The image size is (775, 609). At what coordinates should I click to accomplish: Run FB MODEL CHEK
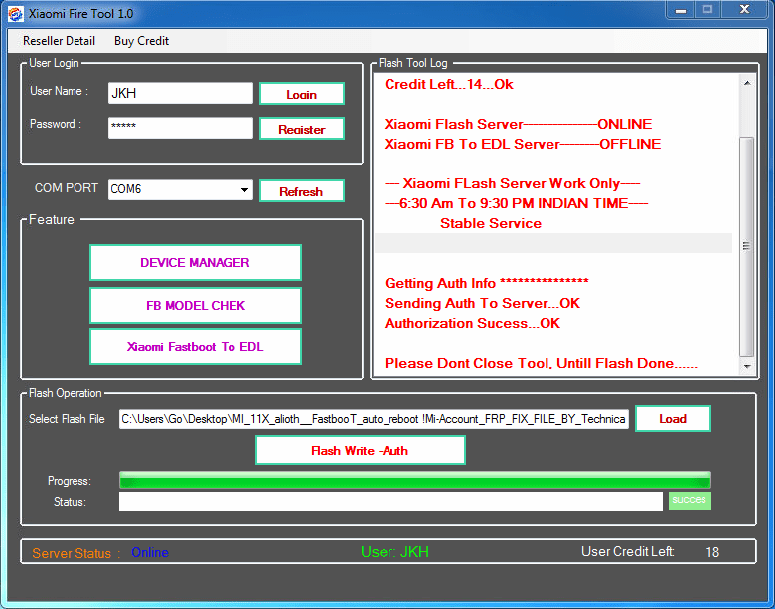(195, 305)
